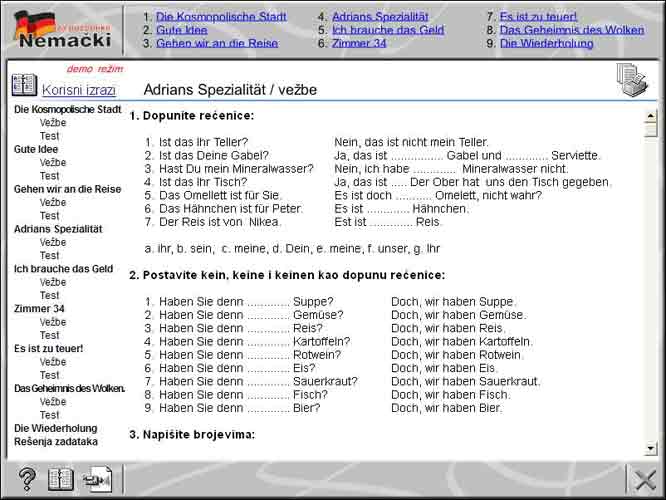Click the dictionary icon beside Korisni izrazi

click(23, 86)
